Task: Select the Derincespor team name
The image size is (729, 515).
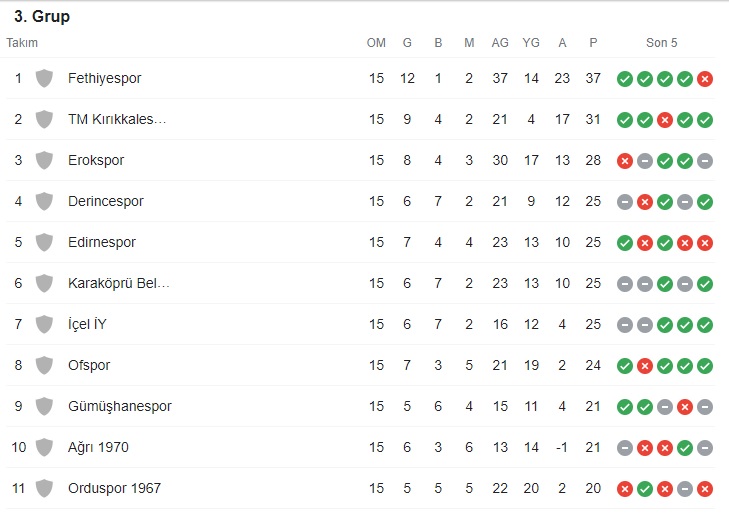Action: click(x=106, y=201)
